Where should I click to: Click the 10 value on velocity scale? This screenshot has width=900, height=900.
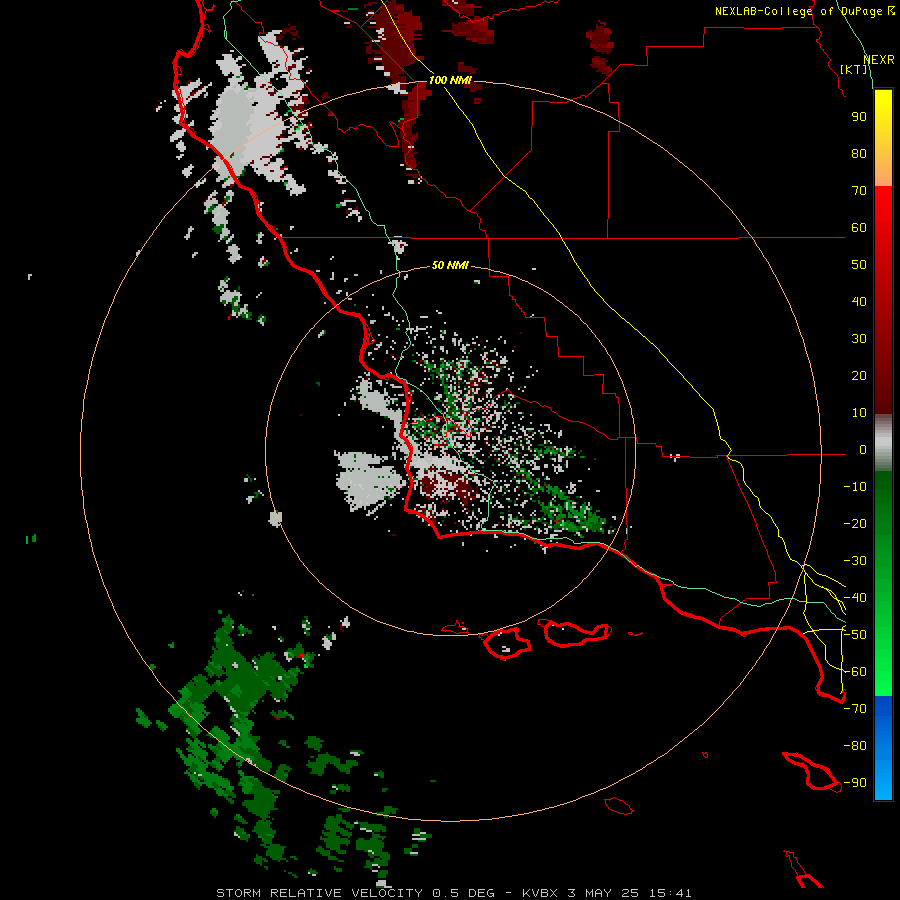859,413
